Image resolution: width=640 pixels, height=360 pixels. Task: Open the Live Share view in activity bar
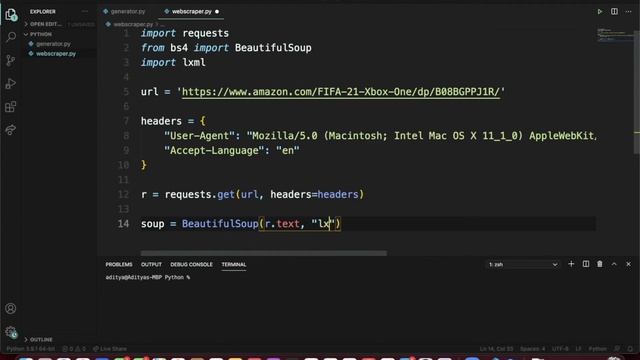click(x=11, y=130)
